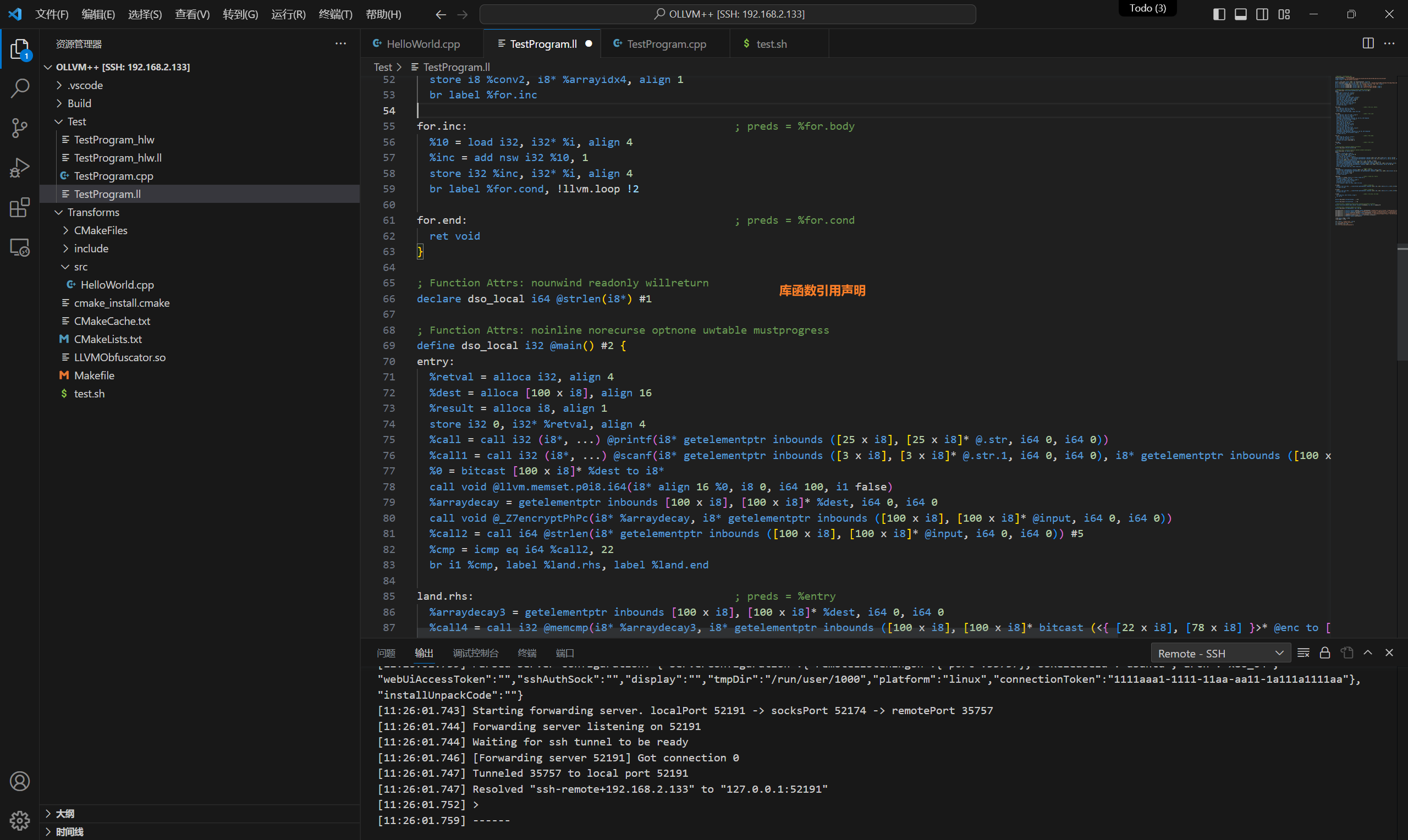The image size is (1408, 840).
Task: Split the editor to the right
Action: tap(1368, 43)
